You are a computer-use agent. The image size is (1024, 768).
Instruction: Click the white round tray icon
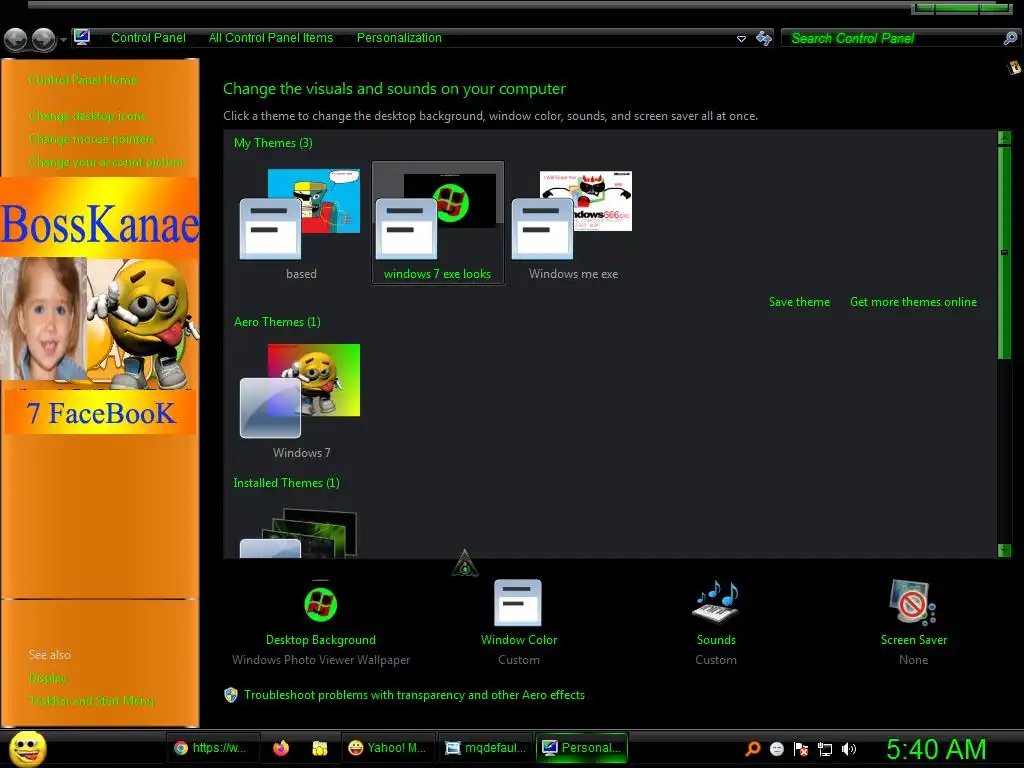(776, 748)
